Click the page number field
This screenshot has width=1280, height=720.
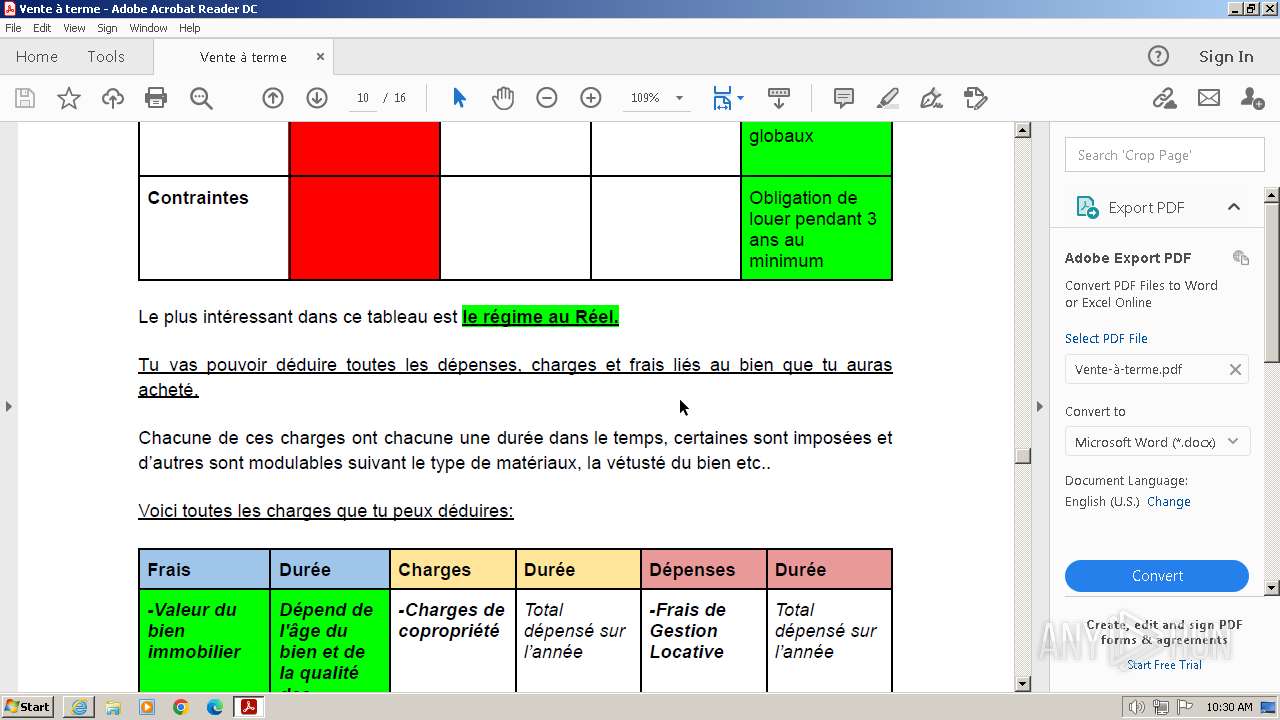(x=363, y=98)
